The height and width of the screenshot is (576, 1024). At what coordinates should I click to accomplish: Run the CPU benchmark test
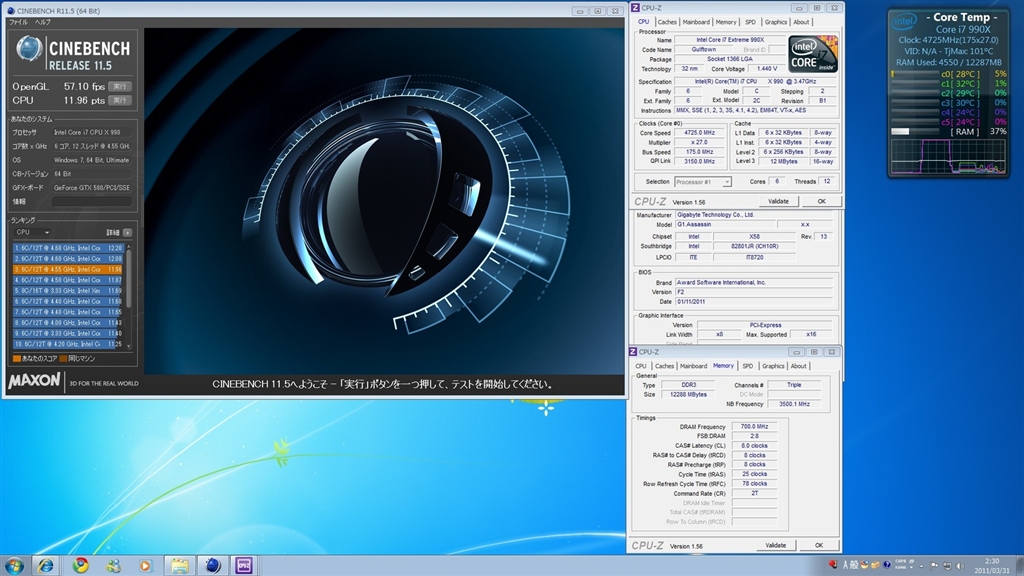[119, 100]
